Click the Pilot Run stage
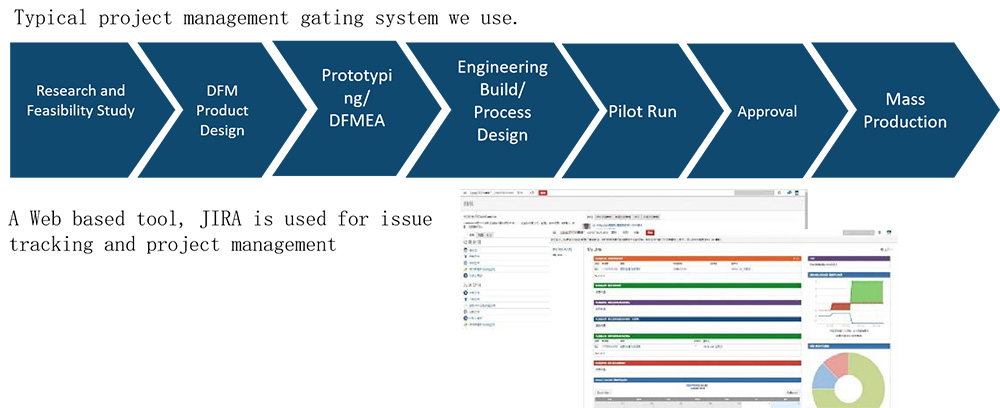Viewport: 1000px width, 408px height. pos(642,110)
